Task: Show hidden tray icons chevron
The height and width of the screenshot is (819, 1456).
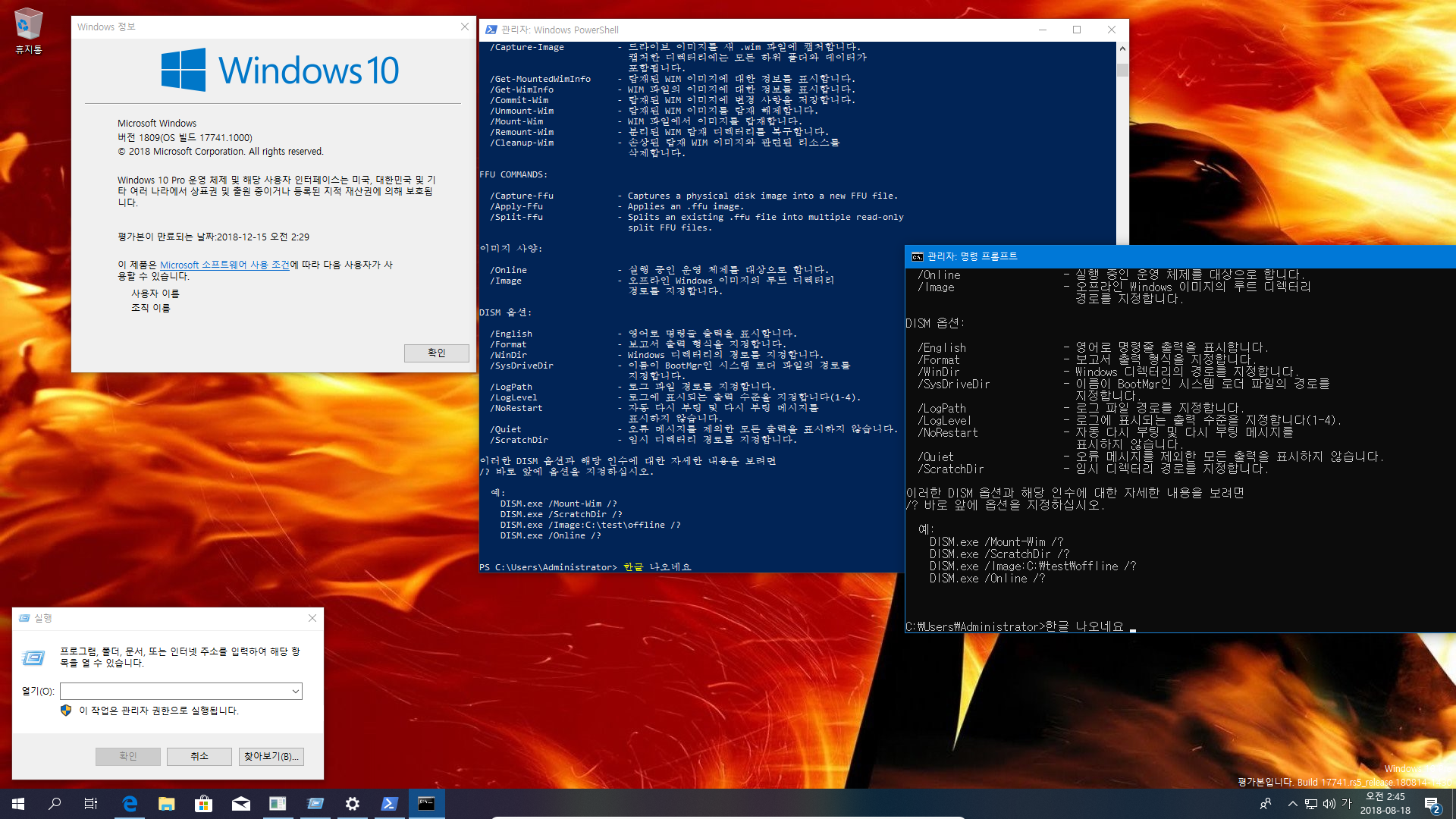Action: (1292, 804)
